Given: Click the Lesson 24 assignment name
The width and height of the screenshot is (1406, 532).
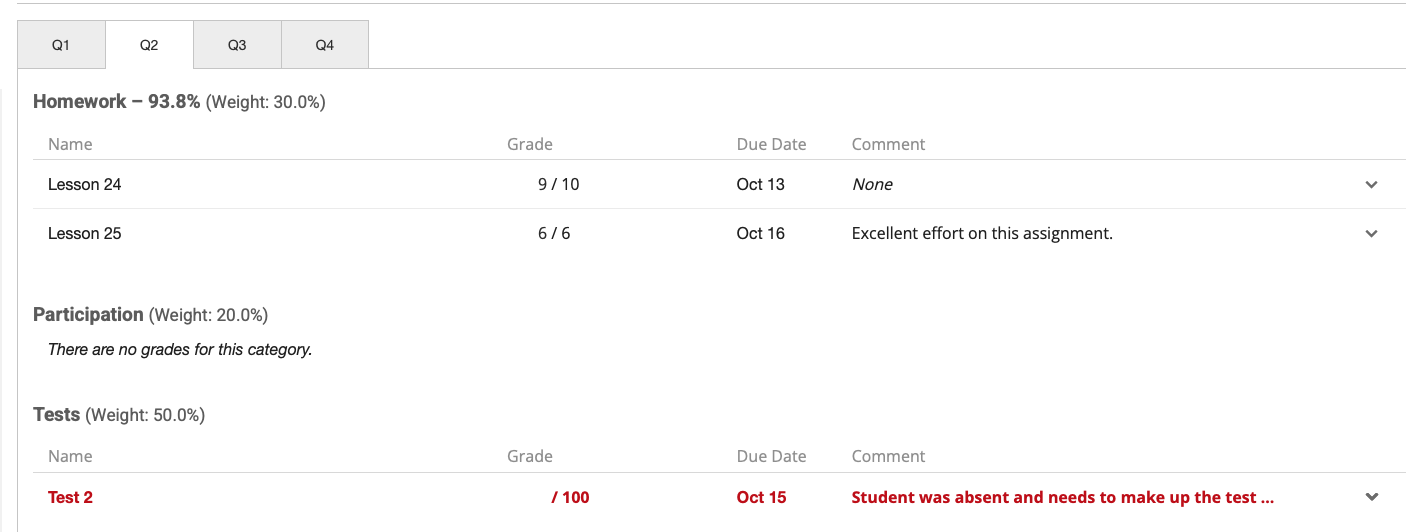Looking at the screenshot, I should pos(85,185).
